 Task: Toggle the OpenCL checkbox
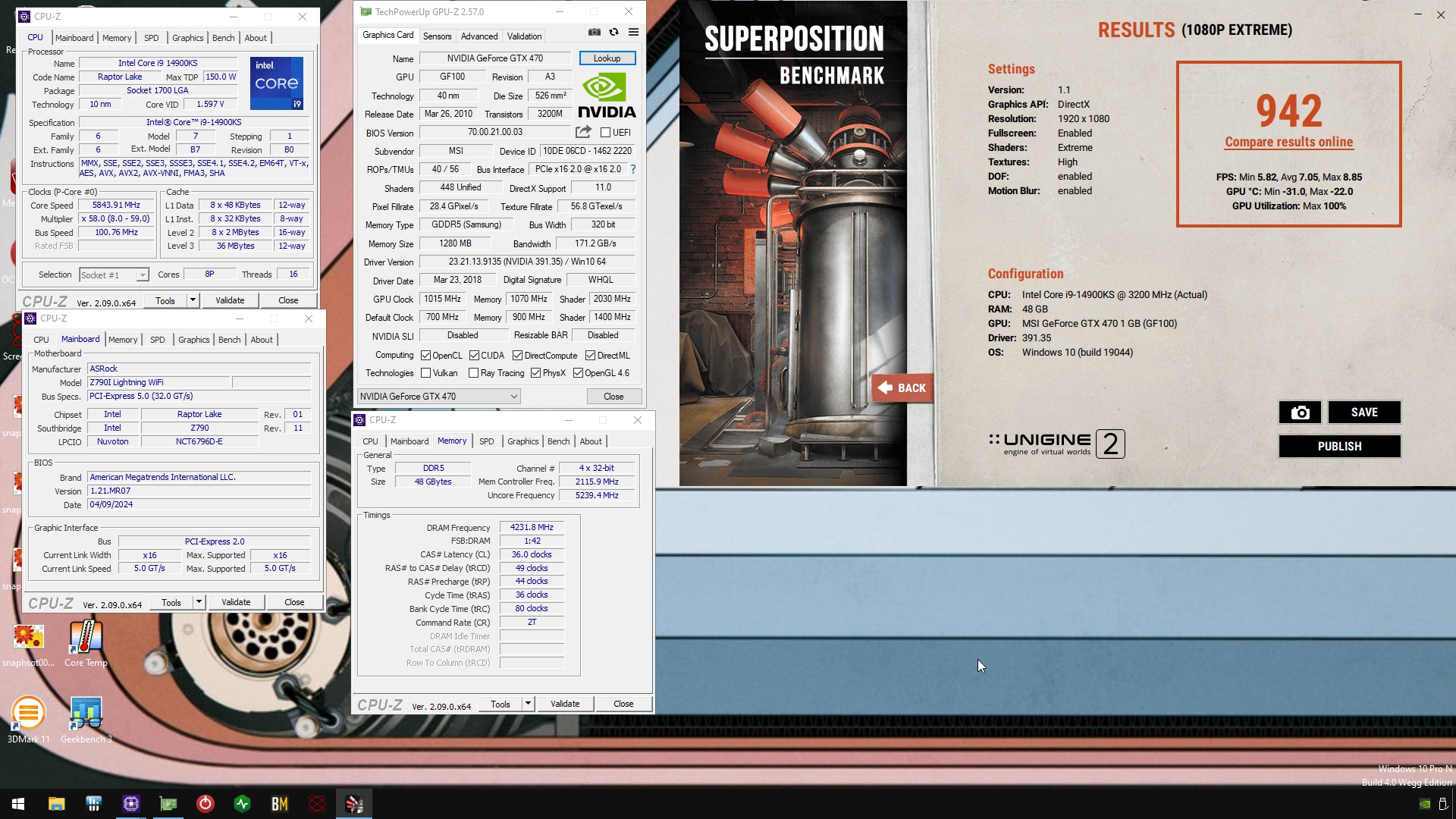425,356
